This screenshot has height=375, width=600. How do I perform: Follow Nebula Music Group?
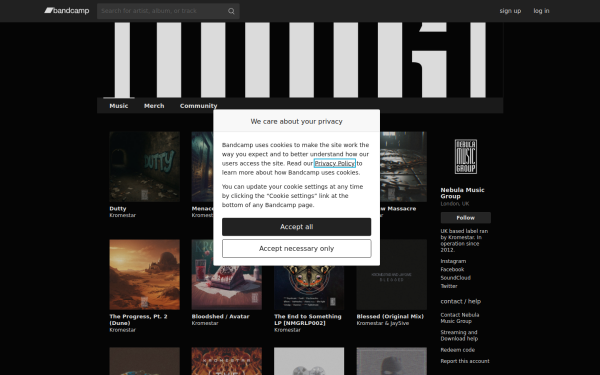(x=466, y=218)
